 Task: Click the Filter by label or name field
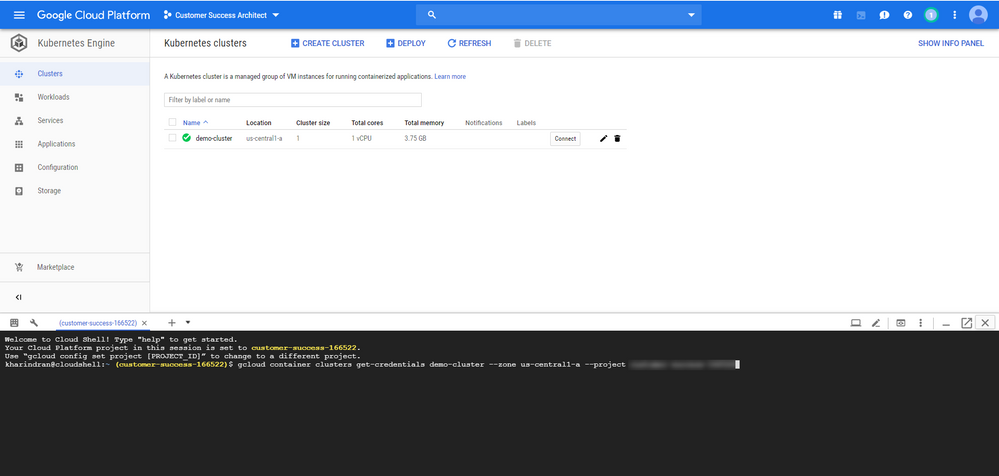point(292,100)
